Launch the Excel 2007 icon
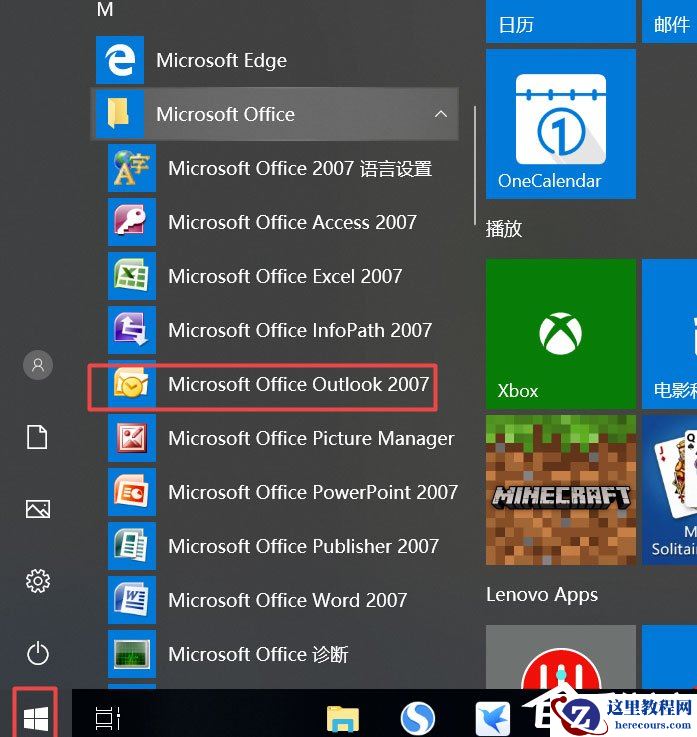The image size is (697, 737). (x=132, y=276)
